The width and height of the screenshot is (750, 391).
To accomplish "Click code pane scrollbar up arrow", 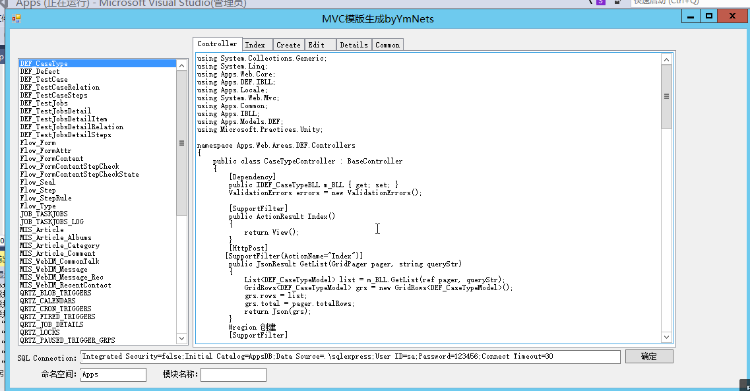I will (x=666, y=59).
